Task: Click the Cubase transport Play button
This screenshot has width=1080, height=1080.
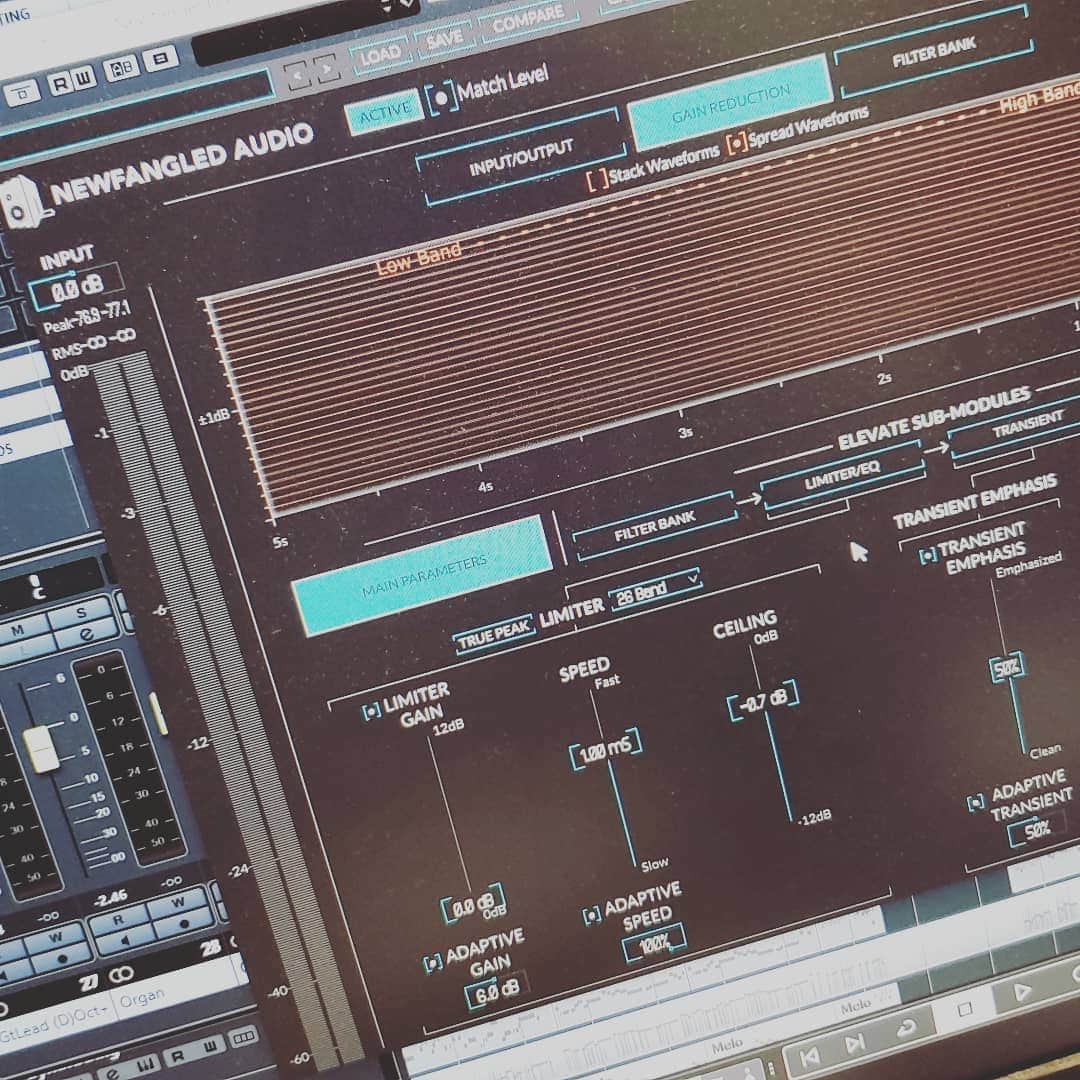Action: [1023, 991]
